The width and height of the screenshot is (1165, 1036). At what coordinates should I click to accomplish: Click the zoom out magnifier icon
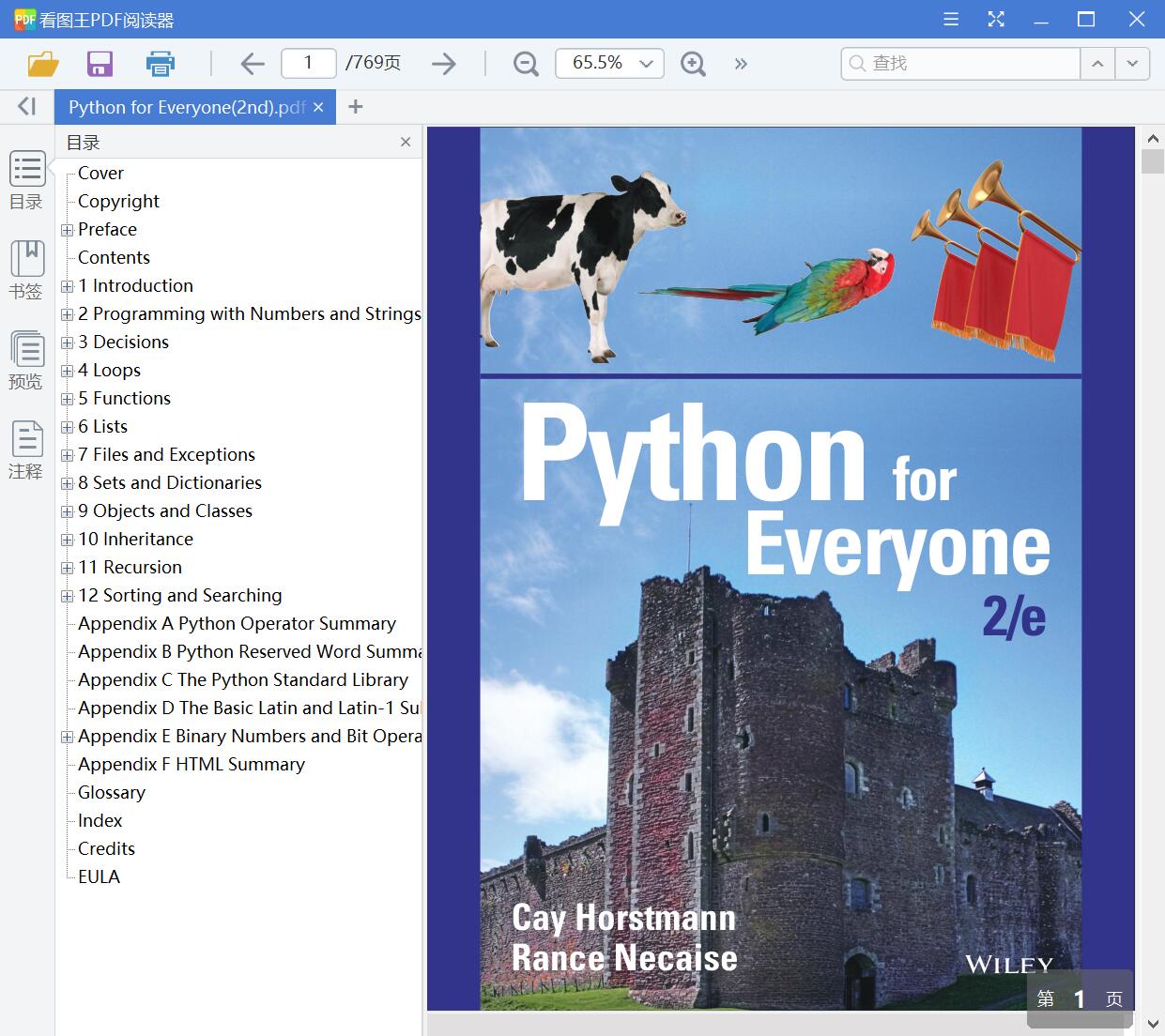[x=526, y=64]
